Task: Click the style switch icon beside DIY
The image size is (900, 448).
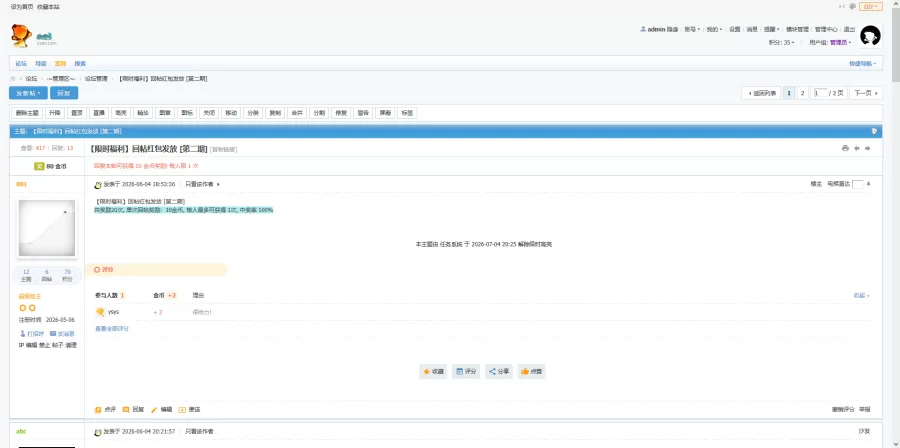Action: click(852, 6)
